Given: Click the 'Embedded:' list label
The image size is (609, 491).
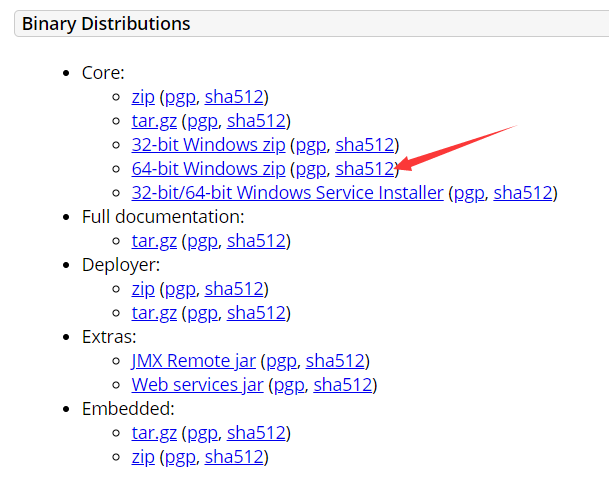Looking at the screenshot, I should [x=128, y=409].
